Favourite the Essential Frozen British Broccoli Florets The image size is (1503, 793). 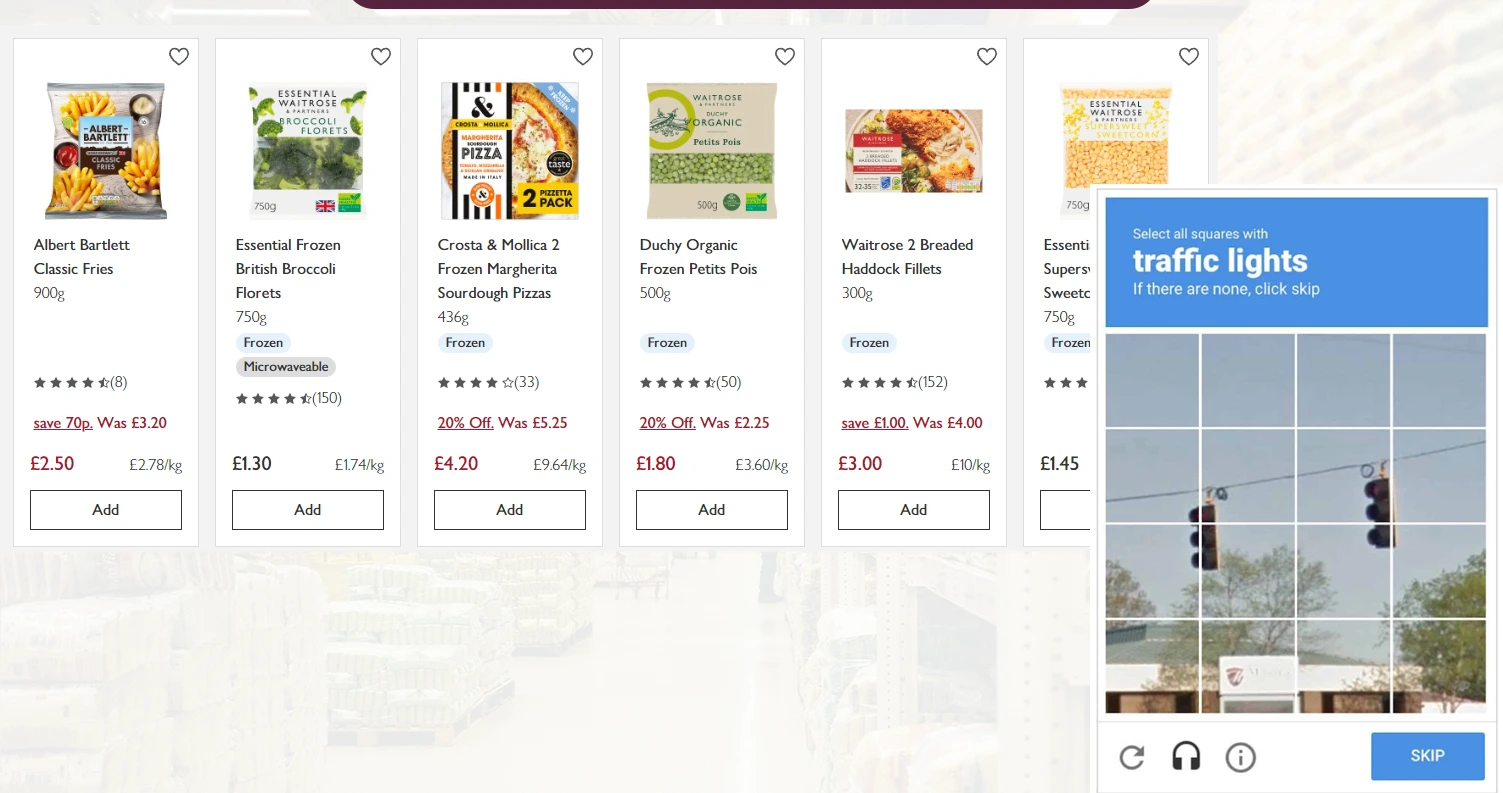click(380, 57)
